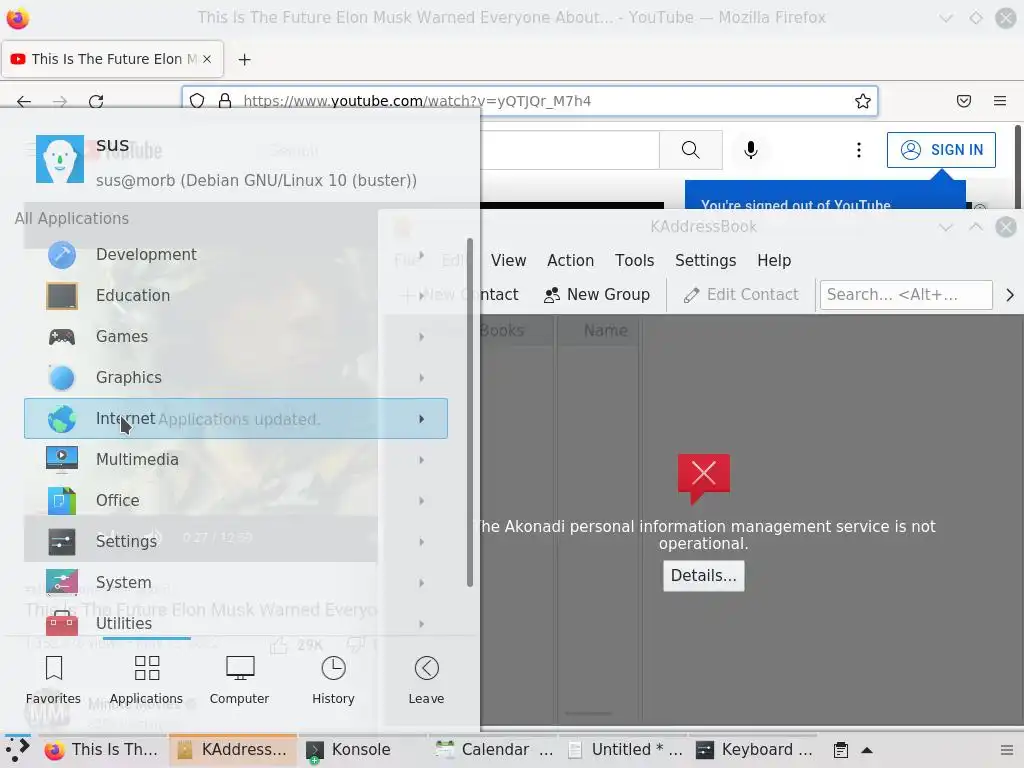The width and height of the screenshot is (1024, 768).
Task: Expand Utilities submenu arrow
Action: click(422, 624)
